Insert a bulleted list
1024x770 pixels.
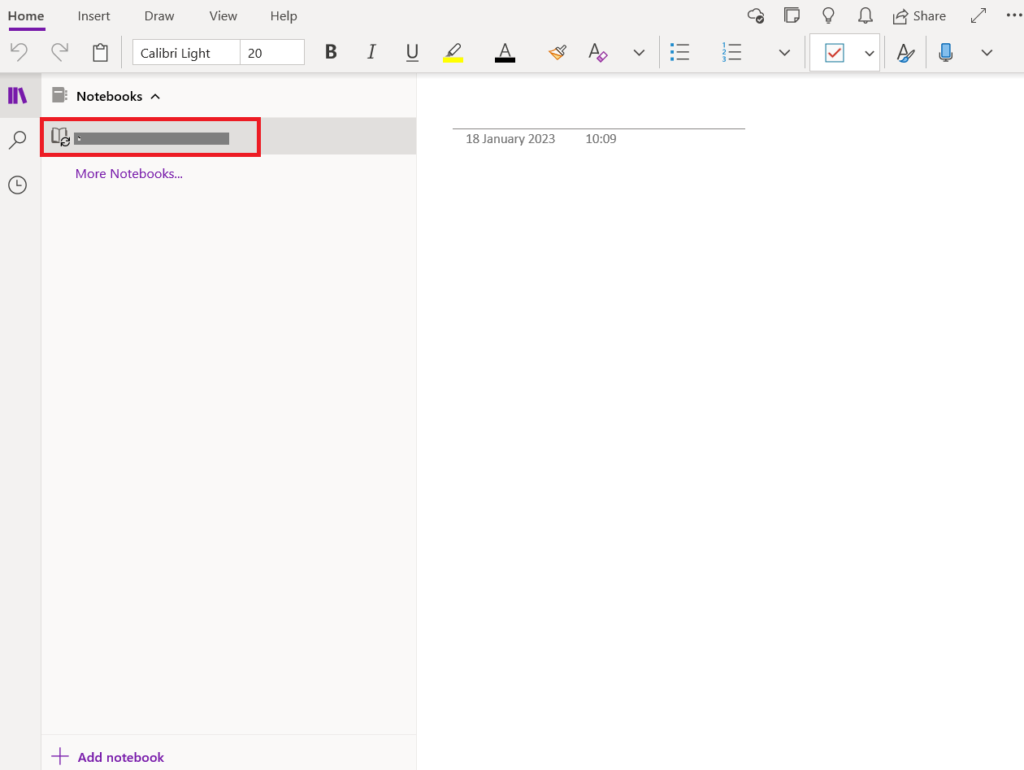tap(680, 52)
